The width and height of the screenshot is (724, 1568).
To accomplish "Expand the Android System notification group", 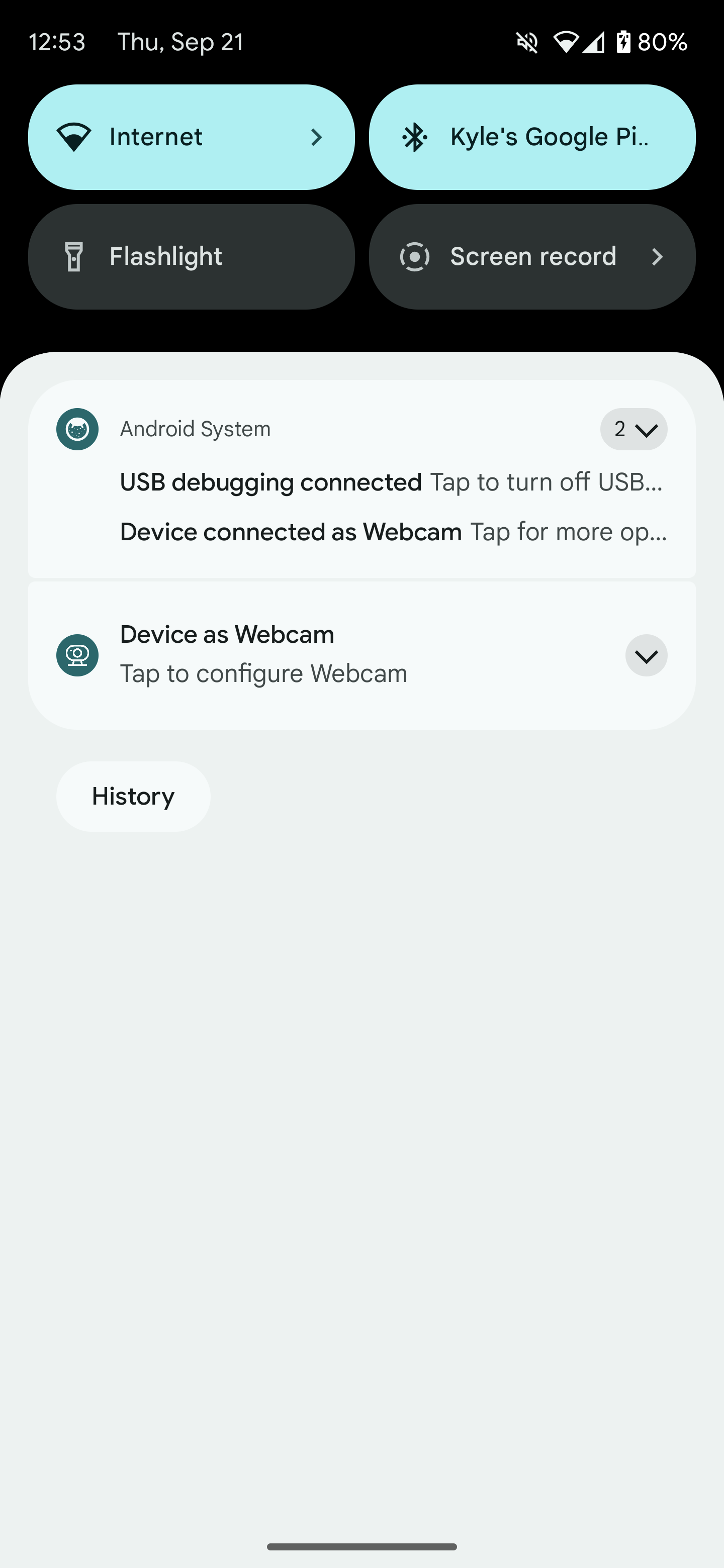I will 633,429.
